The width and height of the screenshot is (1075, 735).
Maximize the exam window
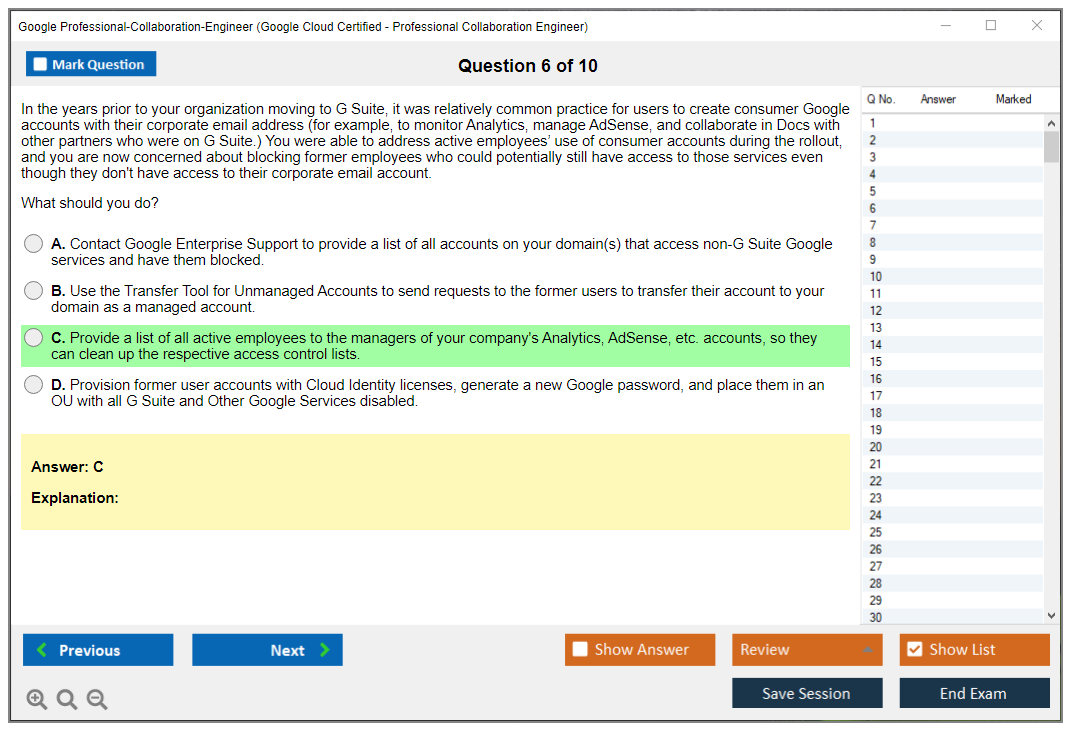991,26
